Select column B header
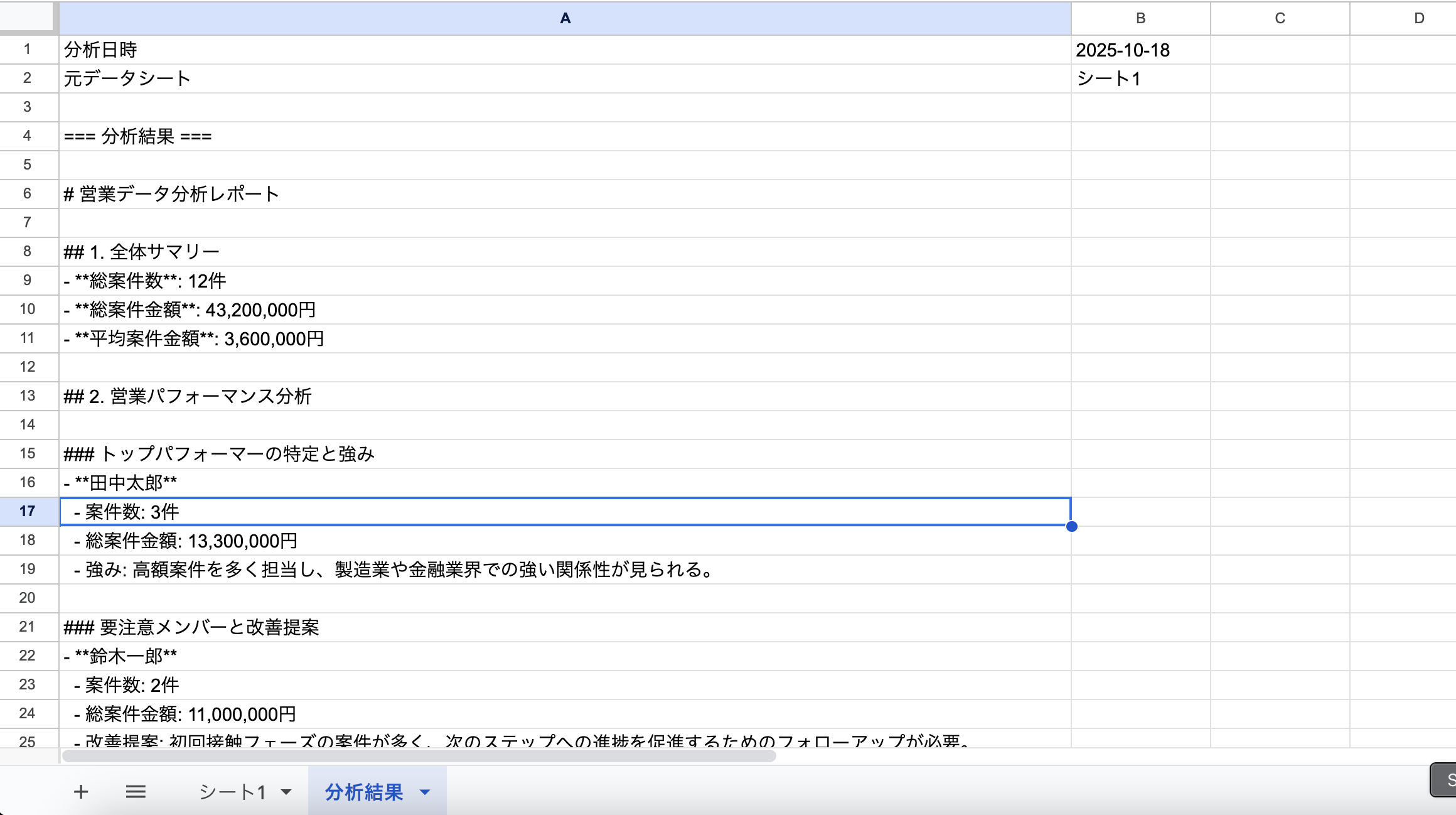The height and width of the screenshot is (815, 1456). 1139,18
